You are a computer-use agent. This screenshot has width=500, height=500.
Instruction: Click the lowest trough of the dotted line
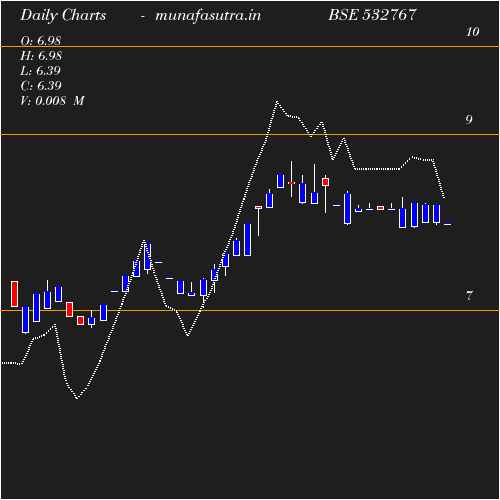(77, 398)
